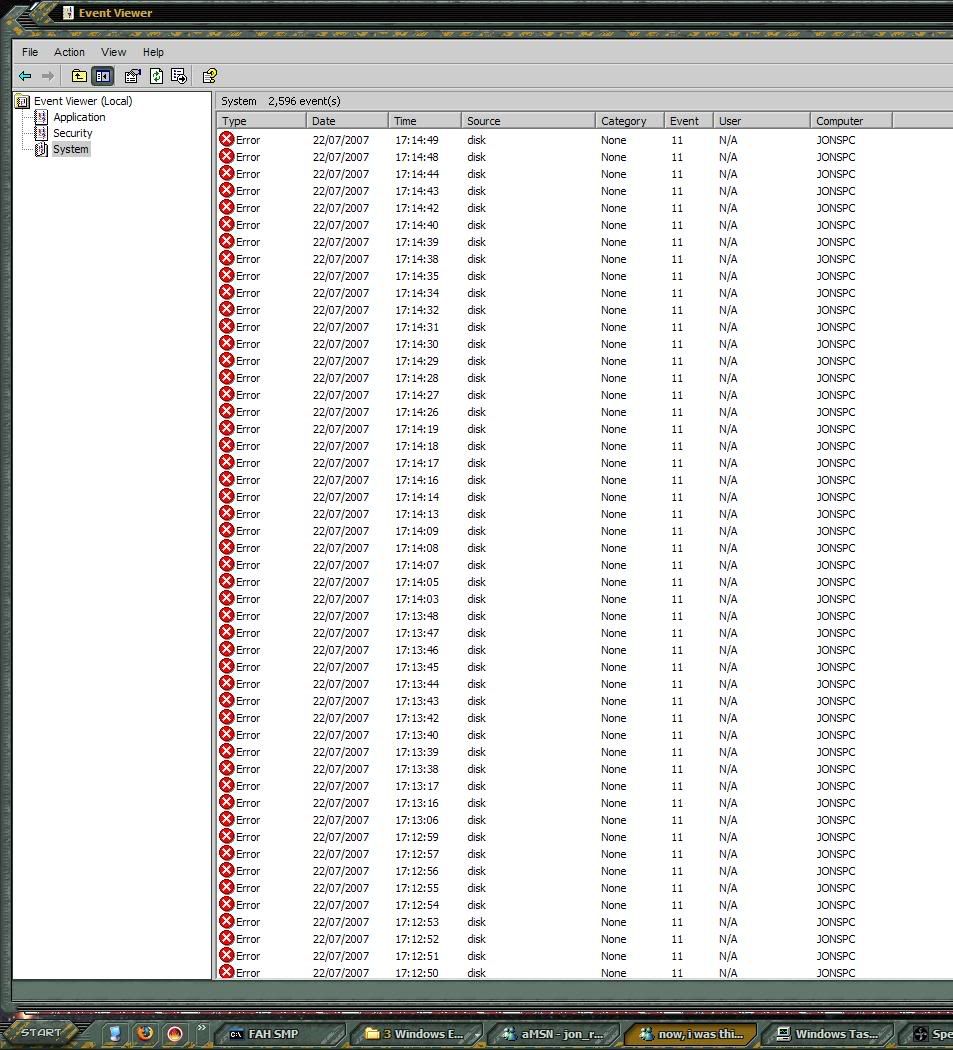Switch to the aMSN conversation window
The width and height of the screenshot is (953, 1050).
[556, 1033]
